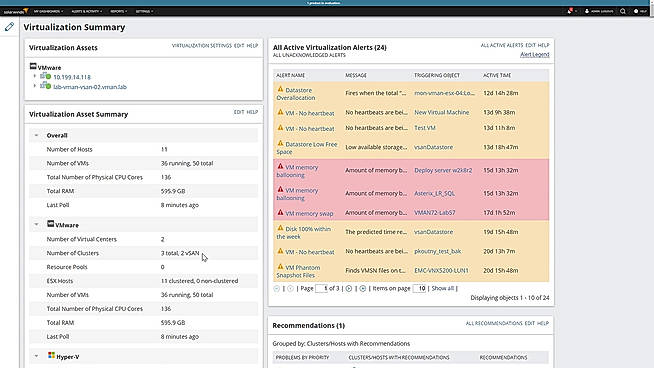Sort alerts by Active Time column
654x368 pixels.
497,75
